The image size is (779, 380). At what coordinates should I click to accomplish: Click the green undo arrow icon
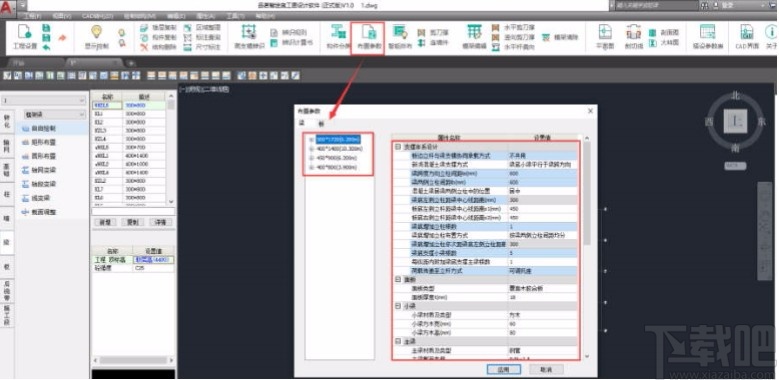(x=46, y=47)
